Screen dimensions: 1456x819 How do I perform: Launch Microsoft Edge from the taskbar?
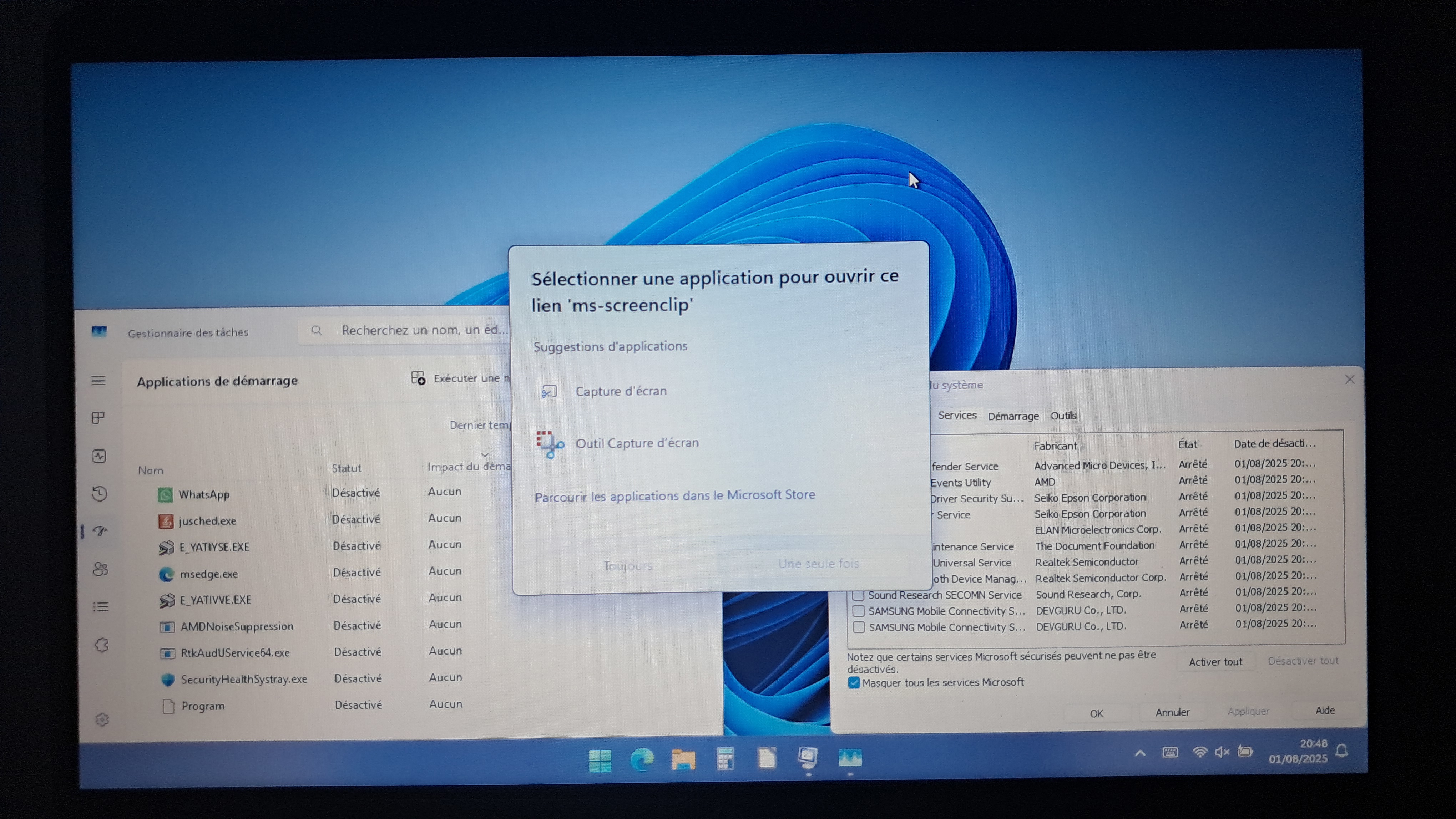coord(642,760)
